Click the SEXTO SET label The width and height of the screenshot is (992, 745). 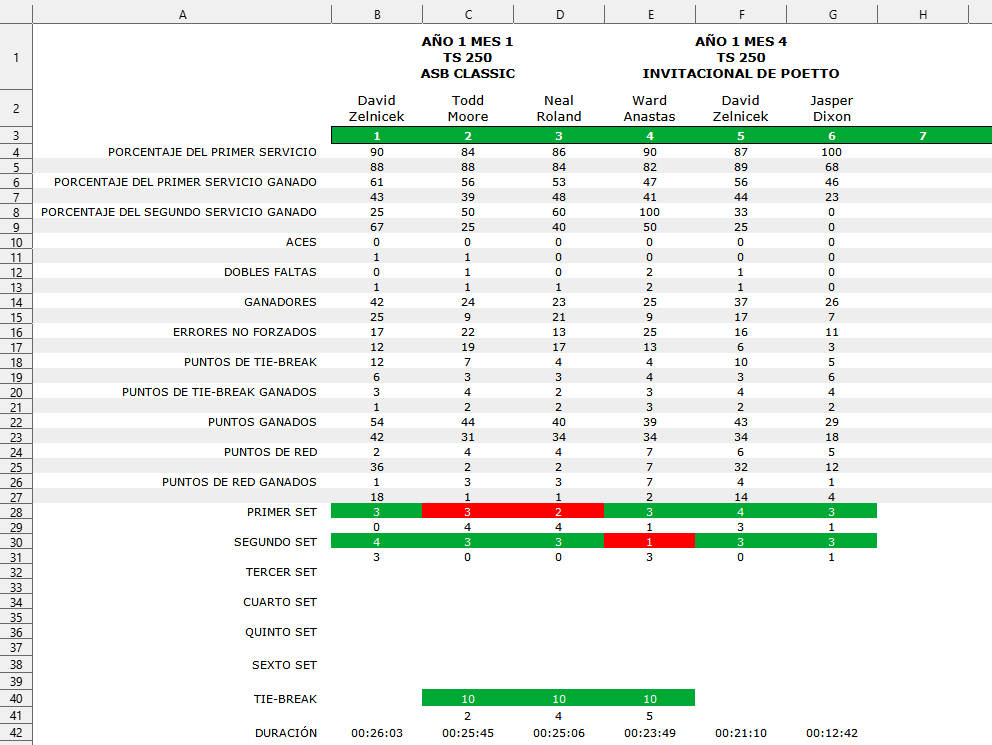coord(285,665)
